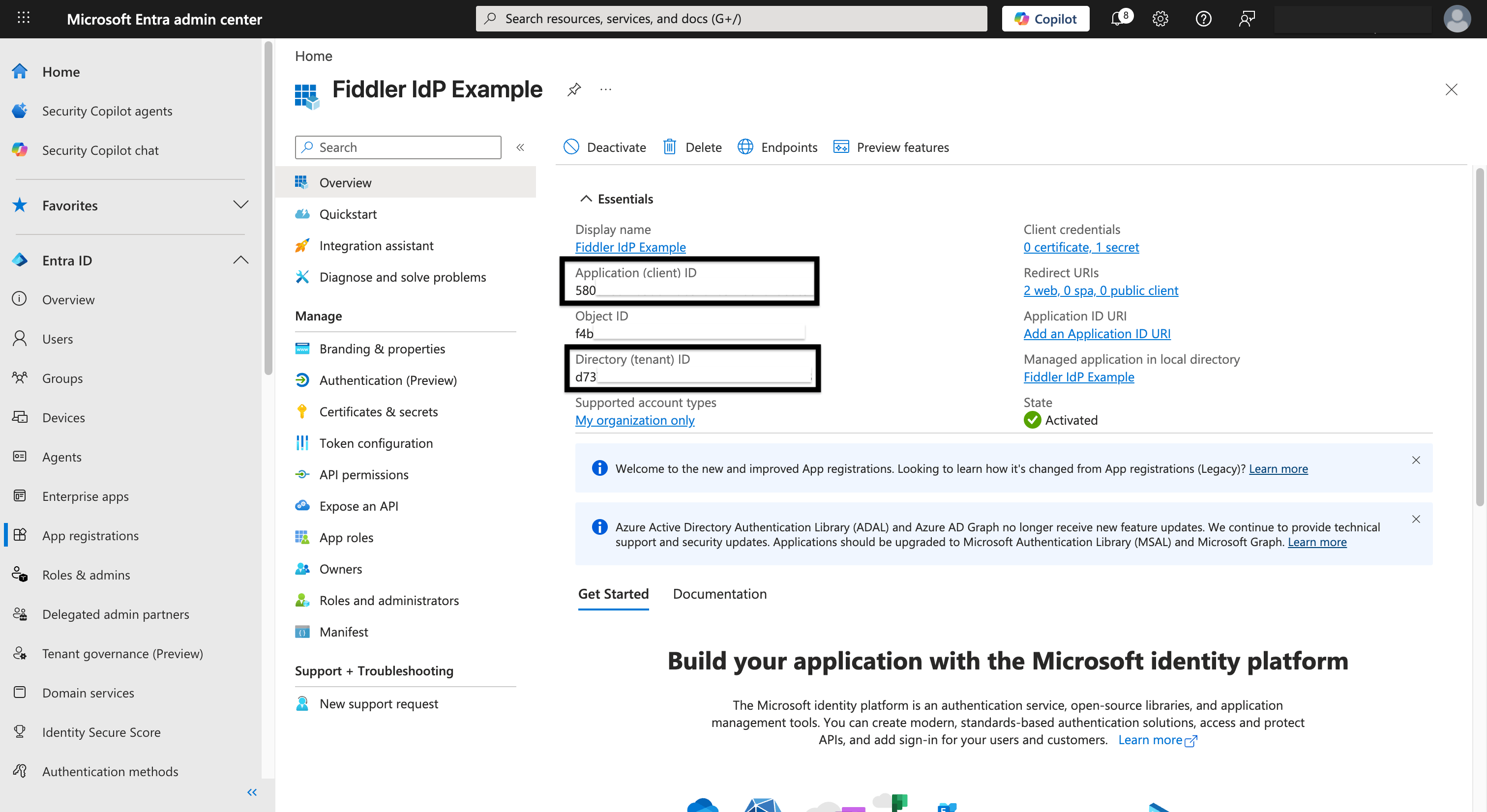Open the more options ellipsis
This screenshot has height=812, width=1487.
click(605, 89)
